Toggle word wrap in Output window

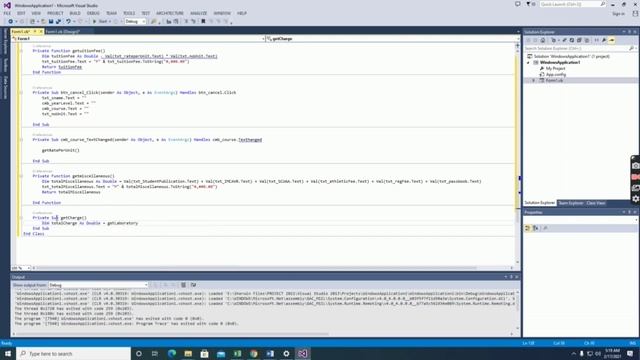click(x=193, y=285)
